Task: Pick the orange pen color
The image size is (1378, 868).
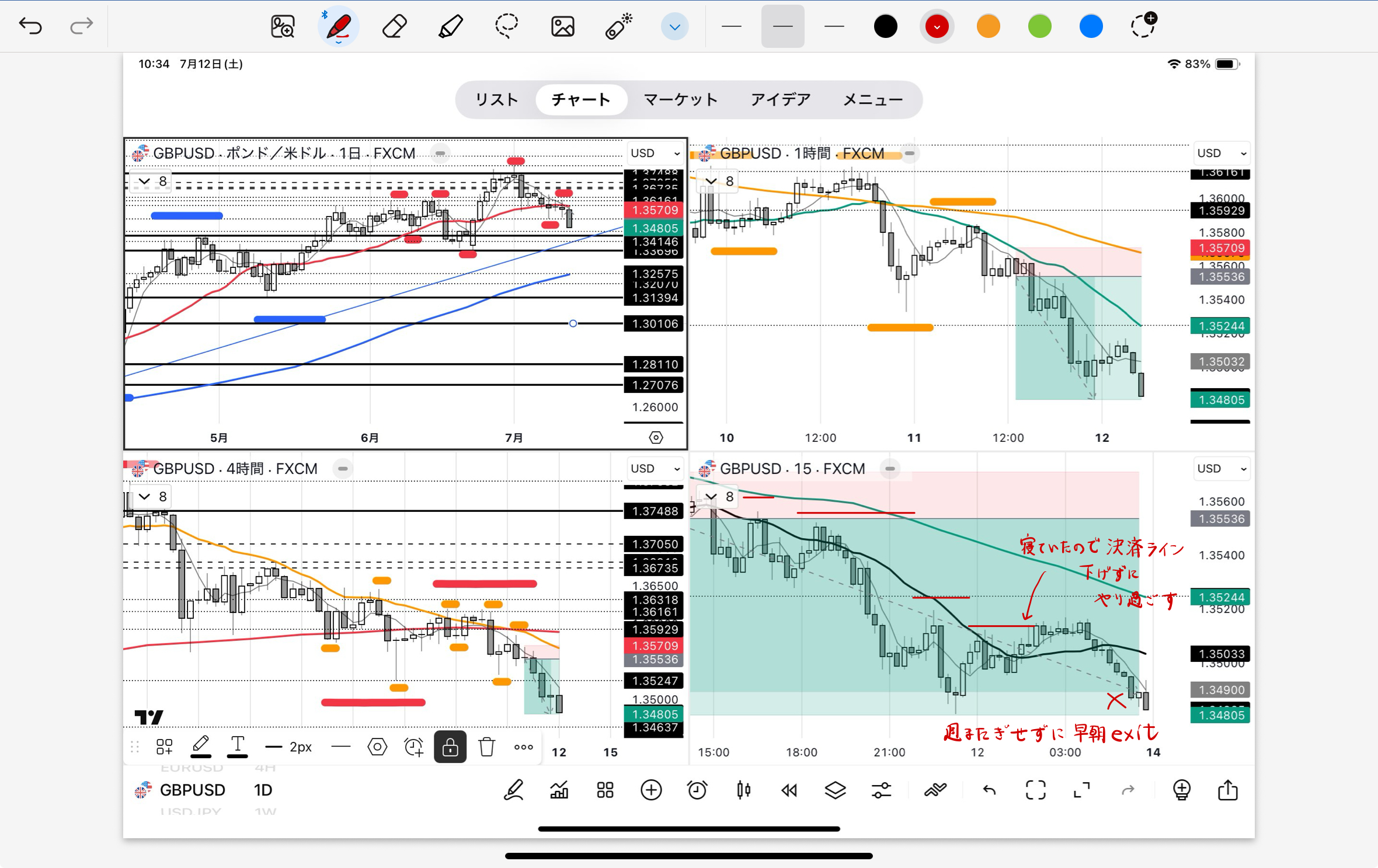Action: click(x=988, y=26)
